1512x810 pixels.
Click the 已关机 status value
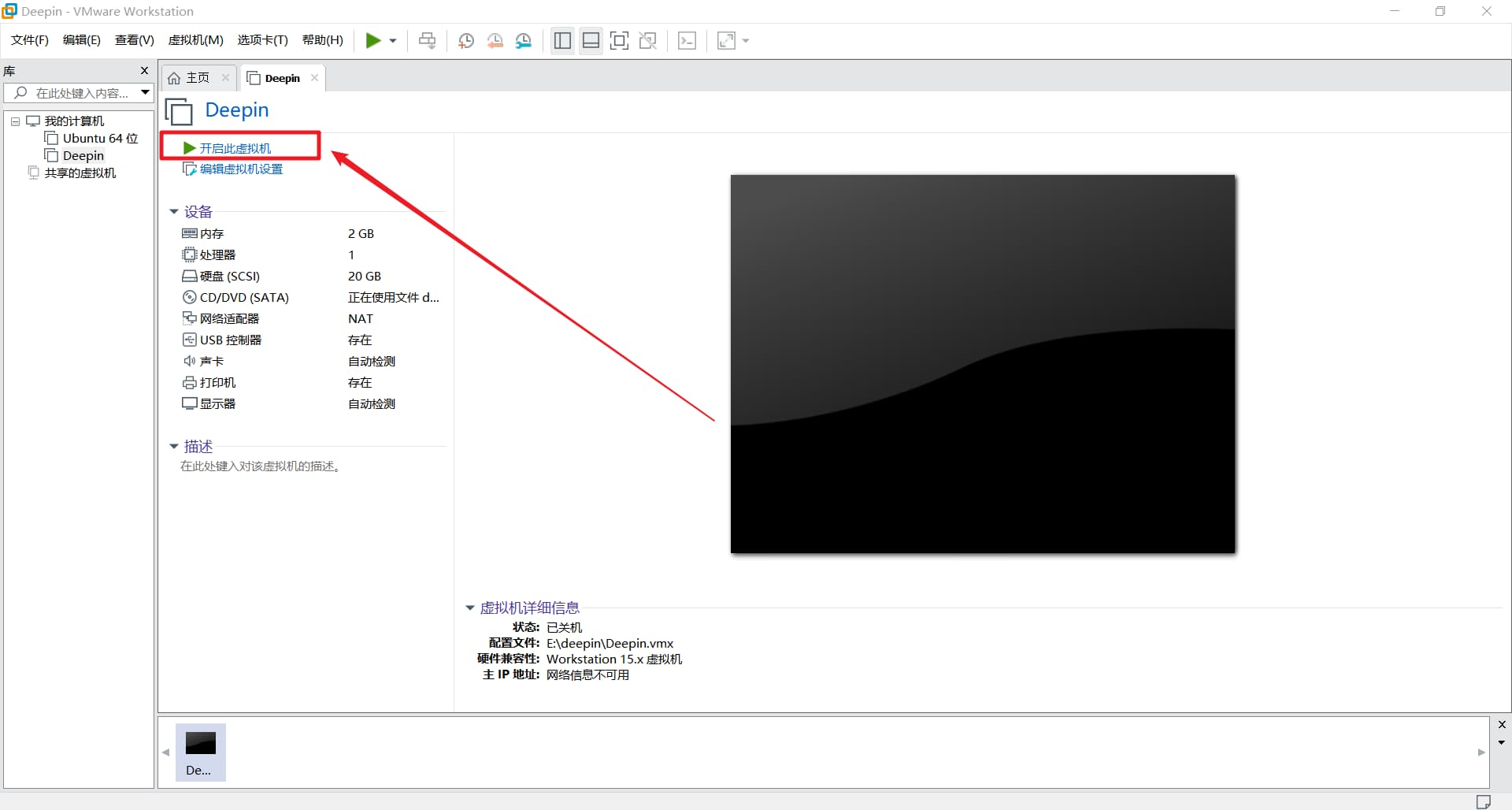pyautogui.click(x=565, y=628)
